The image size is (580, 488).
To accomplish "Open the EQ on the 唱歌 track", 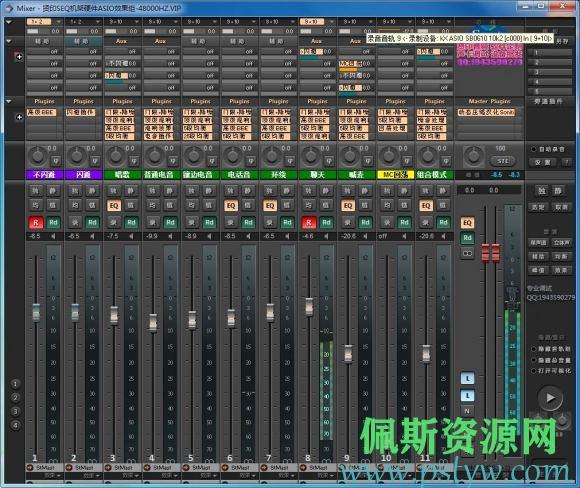I will pos(114,206).
